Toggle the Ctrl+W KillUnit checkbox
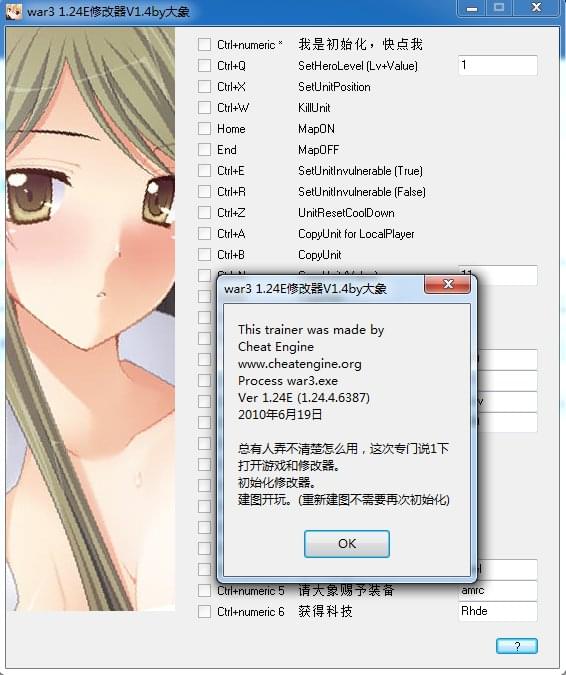The width and height of the screenshot is (566, 675). 204,108
